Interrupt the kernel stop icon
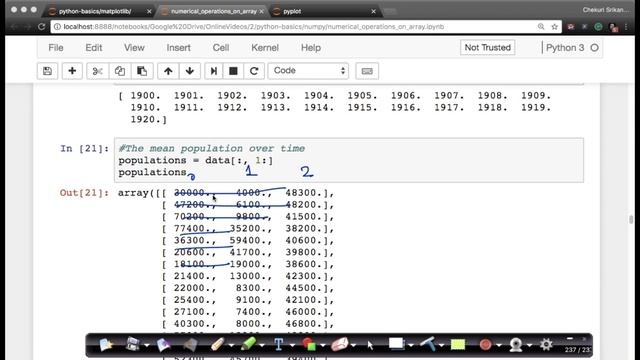The image size is (640, 360). [233, 71]
